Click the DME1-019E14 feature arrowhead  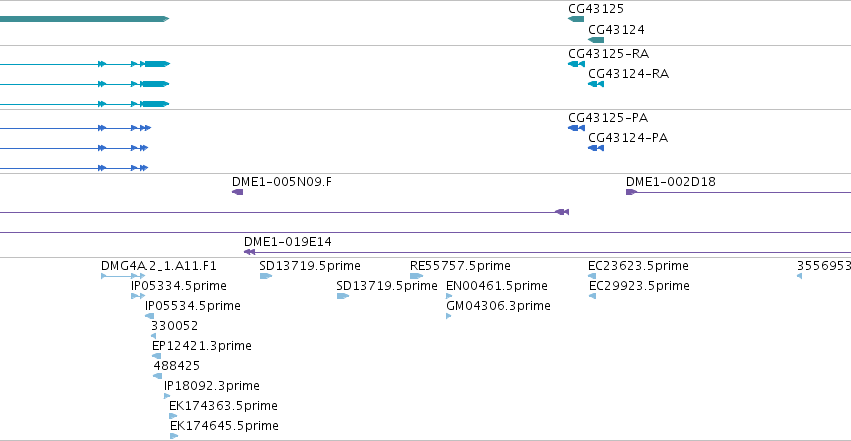click(249, 252)
